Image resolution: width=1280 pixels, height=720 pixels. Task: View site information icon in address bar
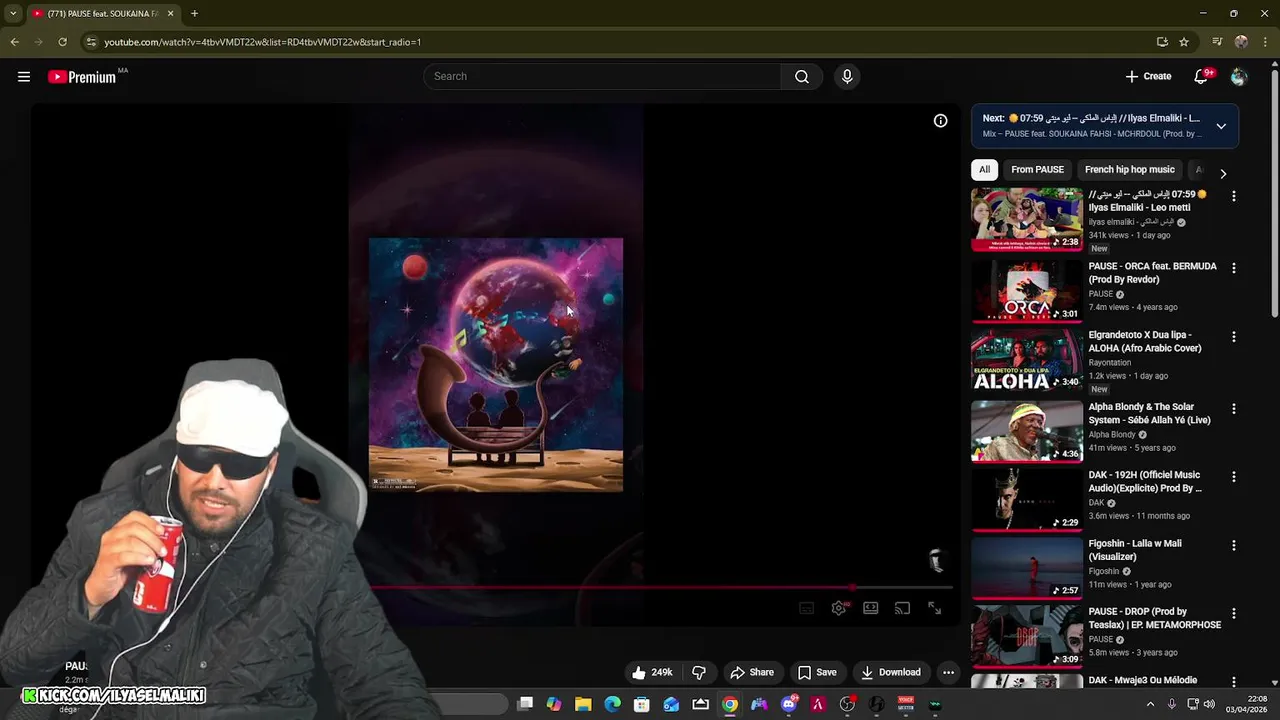(x=91, y=42)
